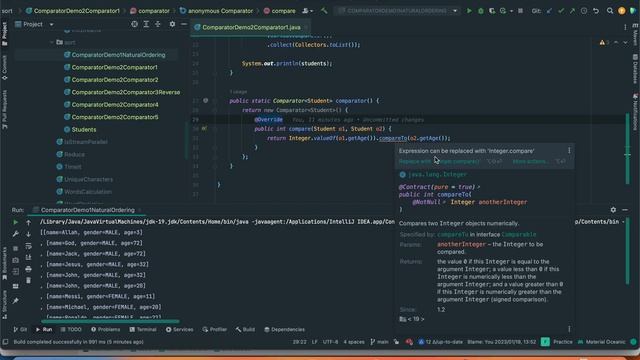Toggle soft-wrap in Run console
Image resolution: width=640 pixels, height=360 pixels.
pyautogui.click(x=28, y=246)
